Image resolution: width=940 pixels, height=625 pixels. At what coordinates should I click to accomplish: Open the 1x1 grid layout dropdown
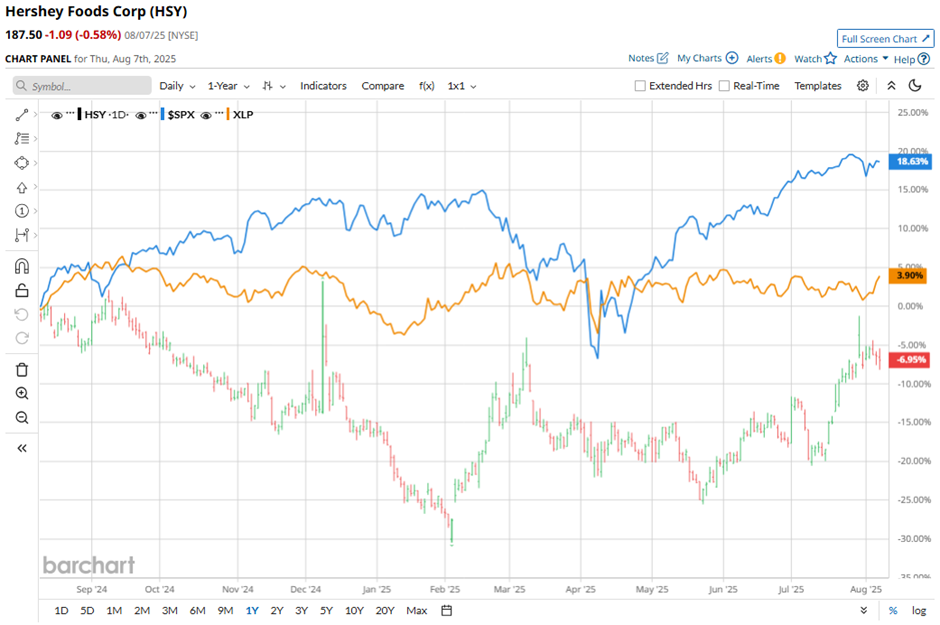pos(462,86)
